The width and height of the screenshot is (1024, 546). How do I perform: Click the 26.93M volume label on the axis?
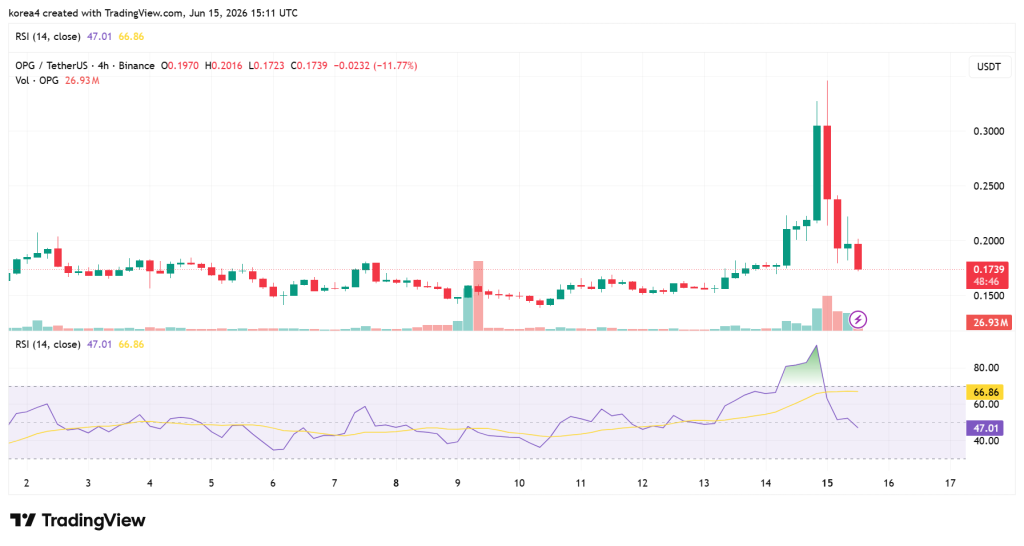click(x=987, y=322)
